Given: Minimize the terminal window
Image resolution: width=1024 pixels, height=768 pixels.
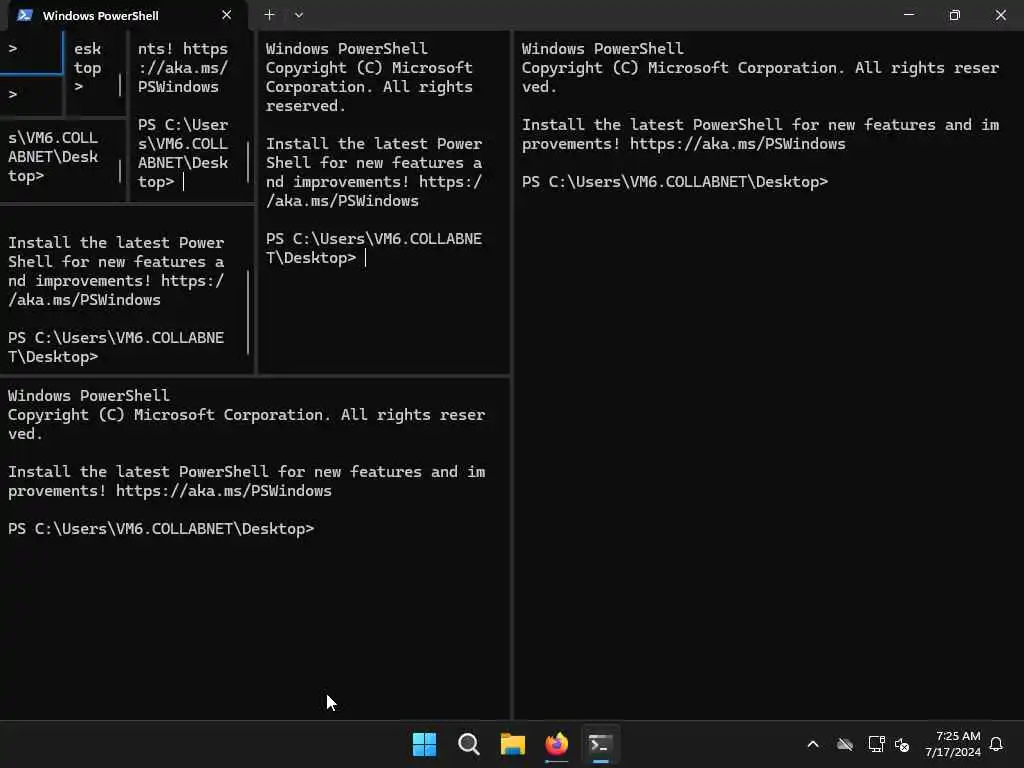Looking at the screenshot, I should pos(908,14).
